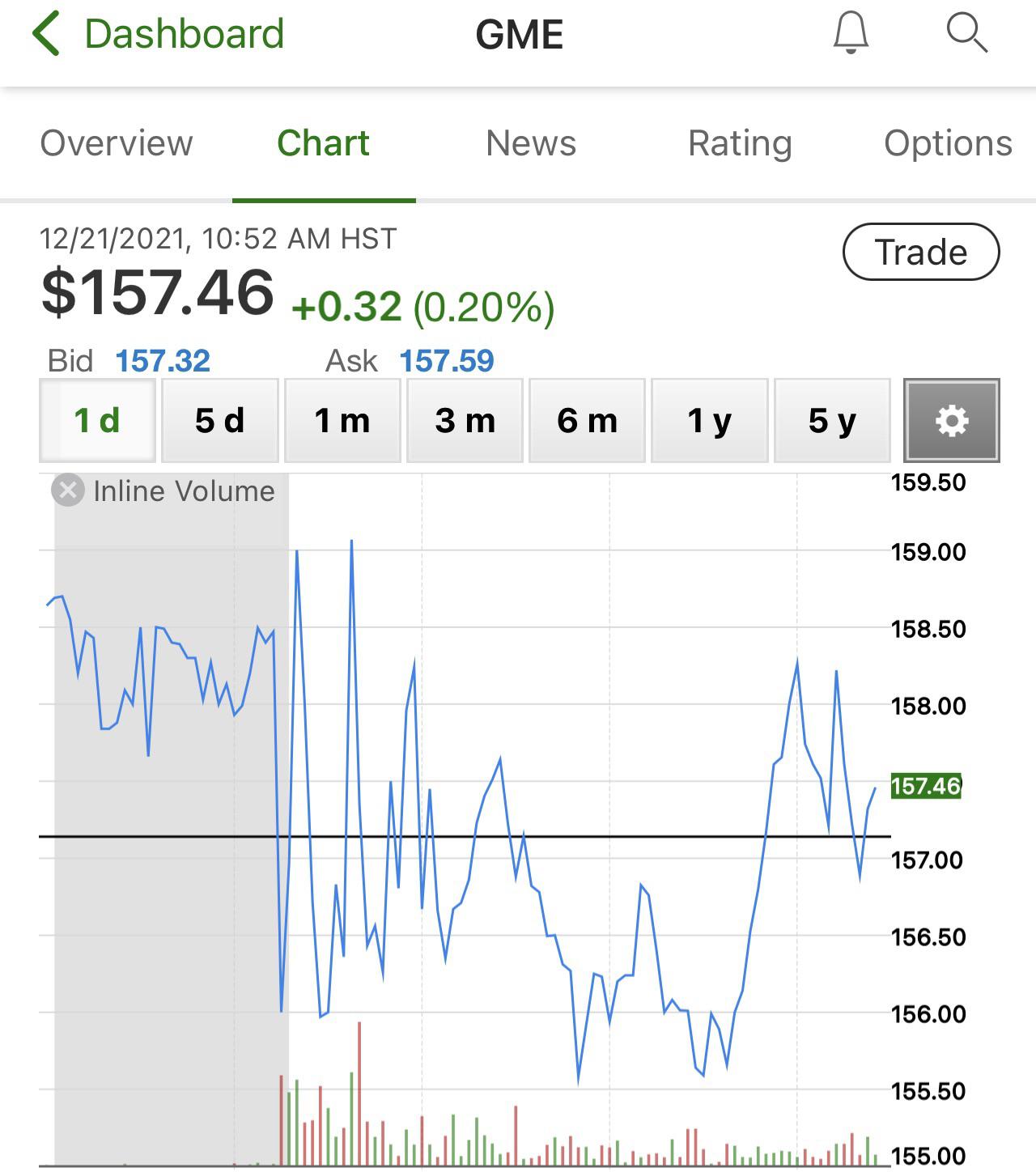Viewport: 1036px width, 1172px height.
Task: Choose the 3m chart range
Action: coord(465,420)
